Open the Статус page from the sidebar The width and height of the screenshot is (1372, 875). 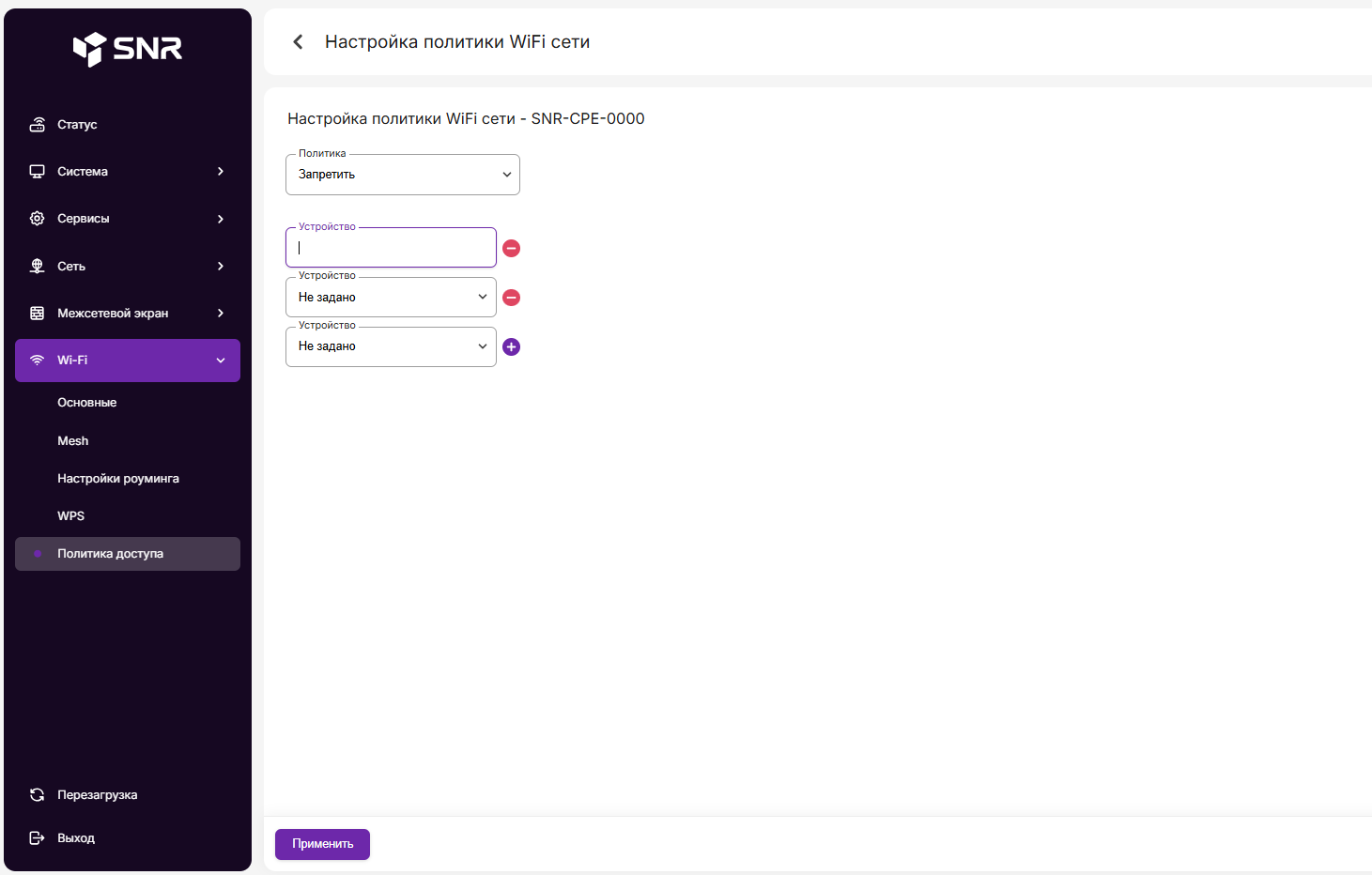click(x=77, y=125)
